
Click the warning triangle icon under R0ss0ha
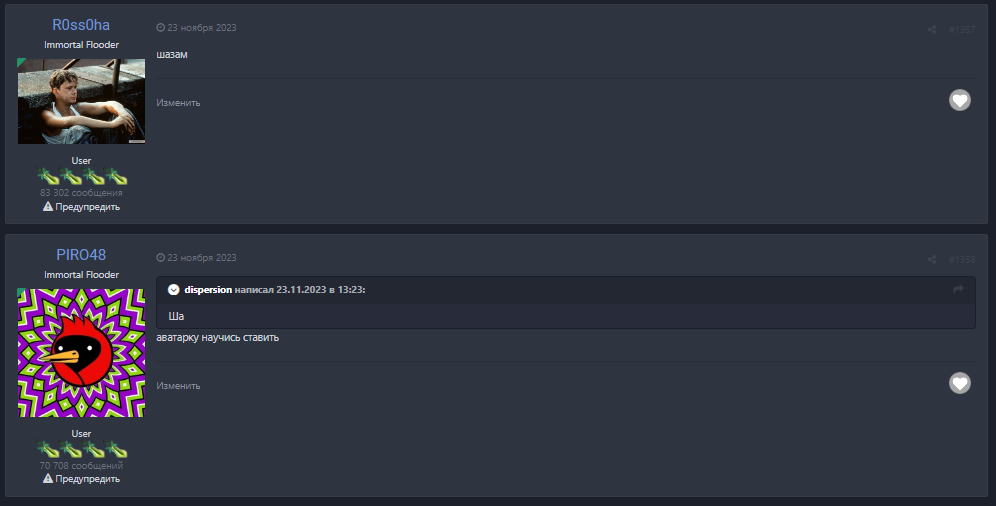click(48, 207)
